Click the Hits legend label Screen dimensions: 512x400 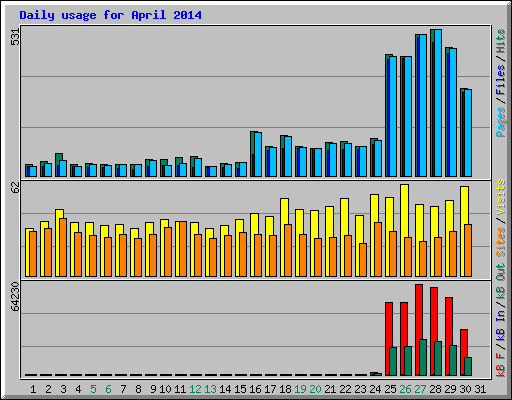point(501,41)
